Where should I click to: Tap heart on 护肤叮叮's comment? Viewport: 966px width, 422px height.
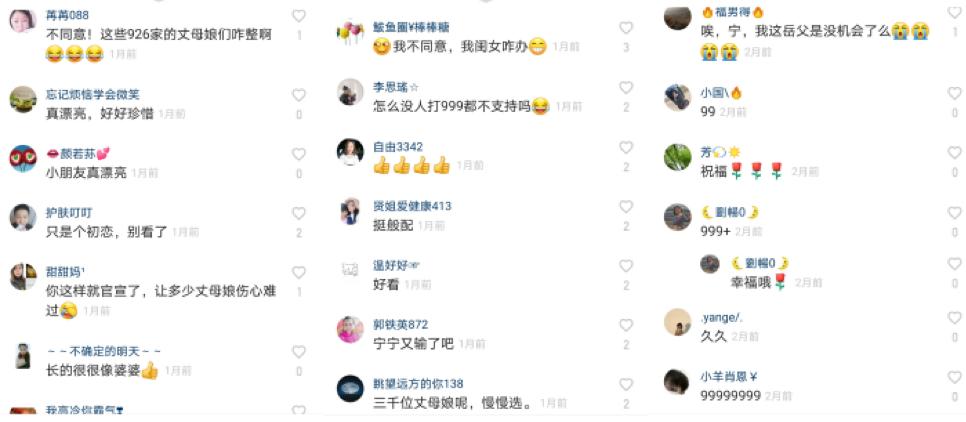[x=299, y=213]
